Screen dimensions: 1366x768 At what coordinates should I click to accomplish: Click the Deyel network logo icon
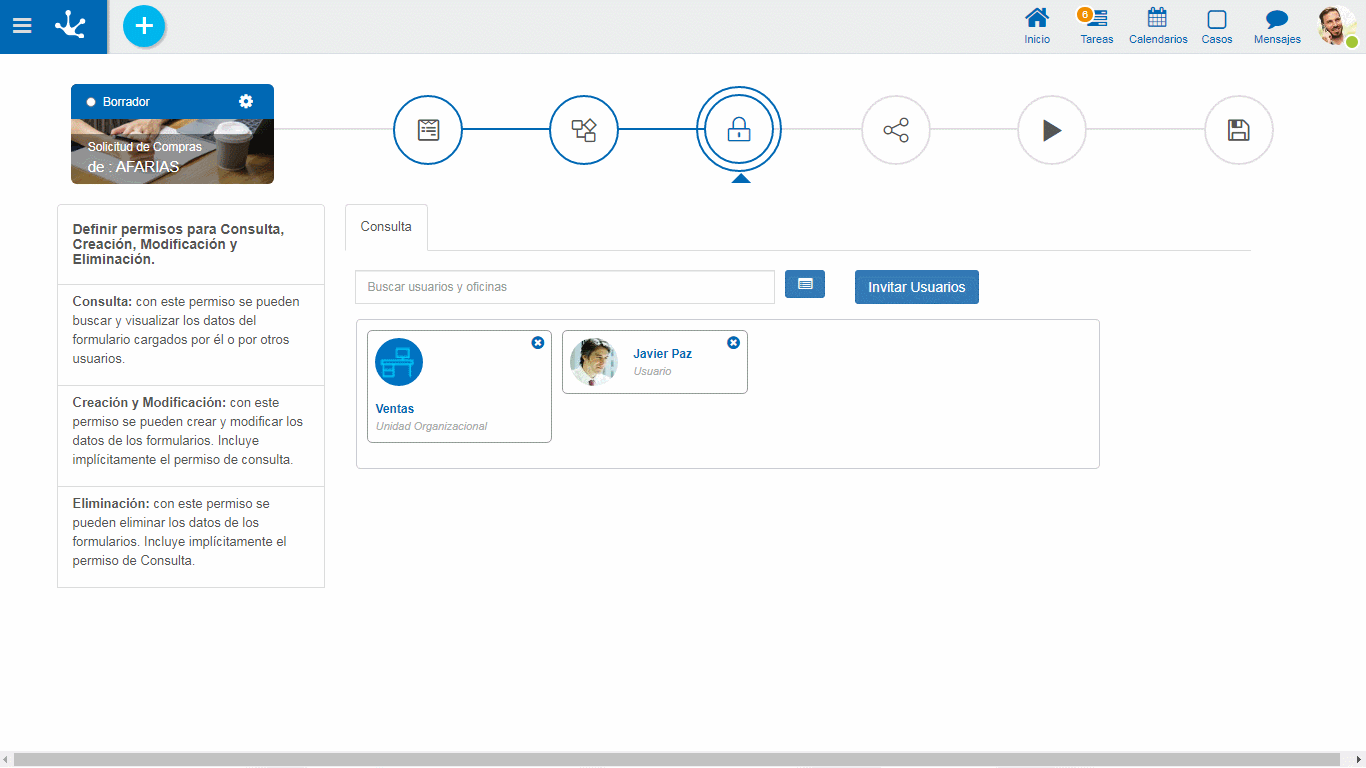point(70,26)
